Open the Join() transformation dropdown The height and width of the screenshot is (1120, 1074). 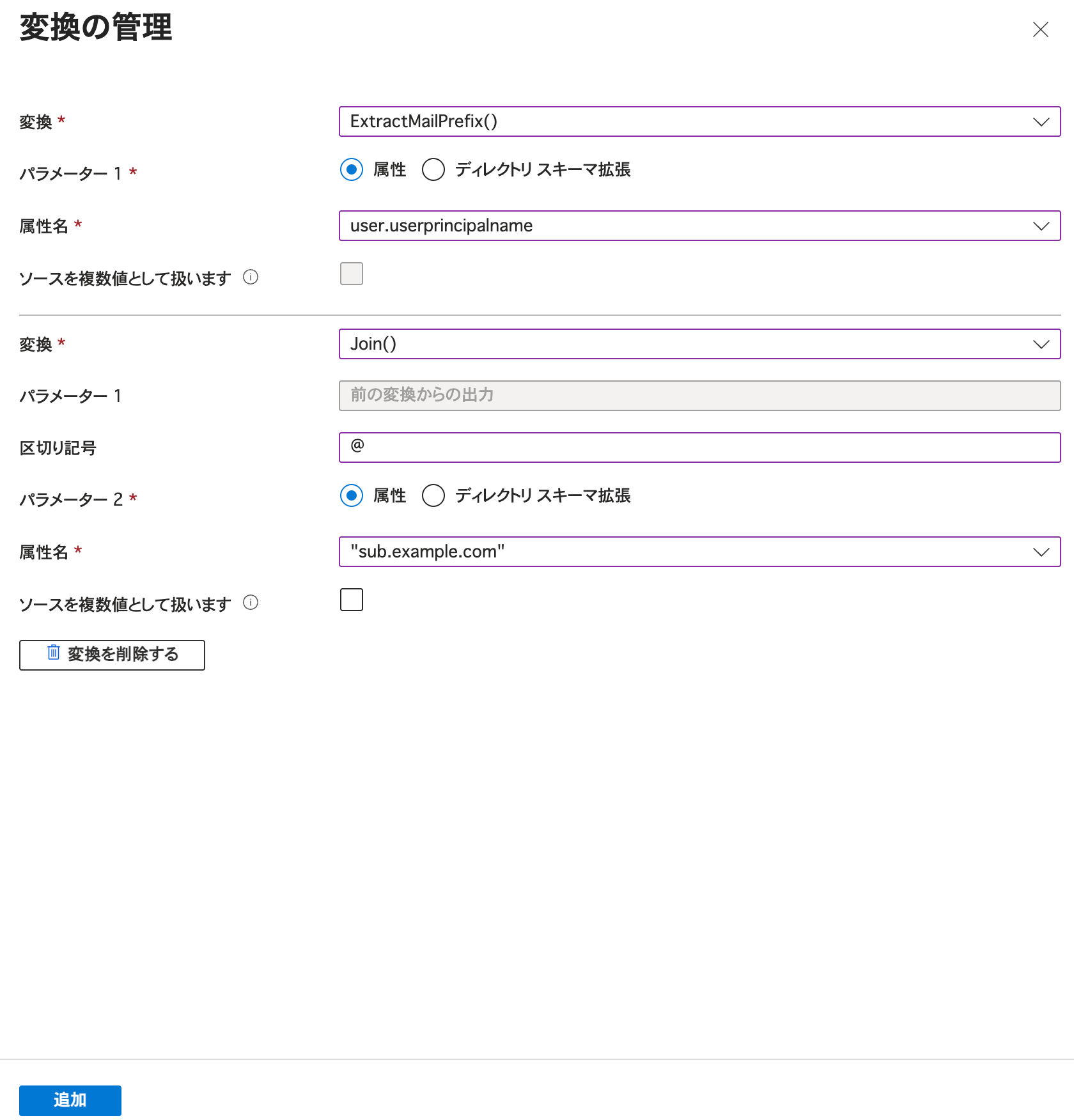point(699,343)
